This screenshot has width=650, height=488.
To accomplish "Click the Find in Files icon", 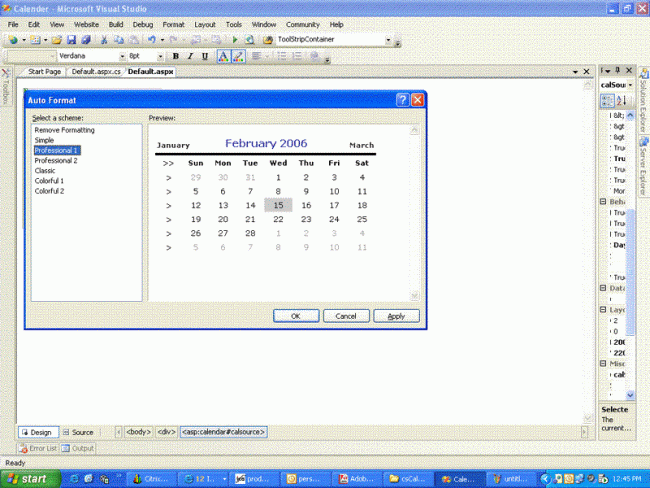I will pyautogui.click(x=268, y=40).
